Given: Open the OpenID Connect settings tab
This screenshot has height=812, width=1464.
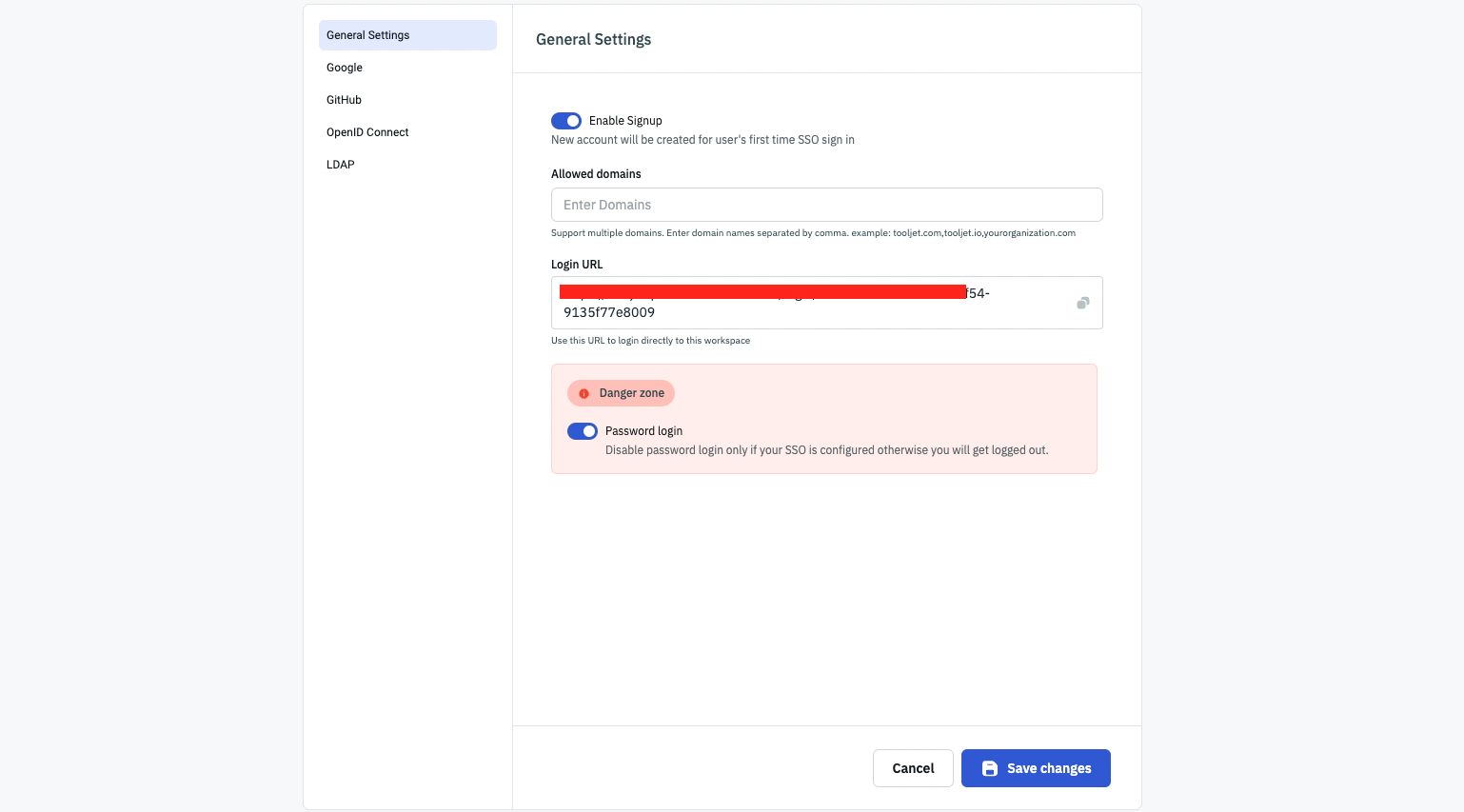Looking at the screenshot, I should click(367, 132).
